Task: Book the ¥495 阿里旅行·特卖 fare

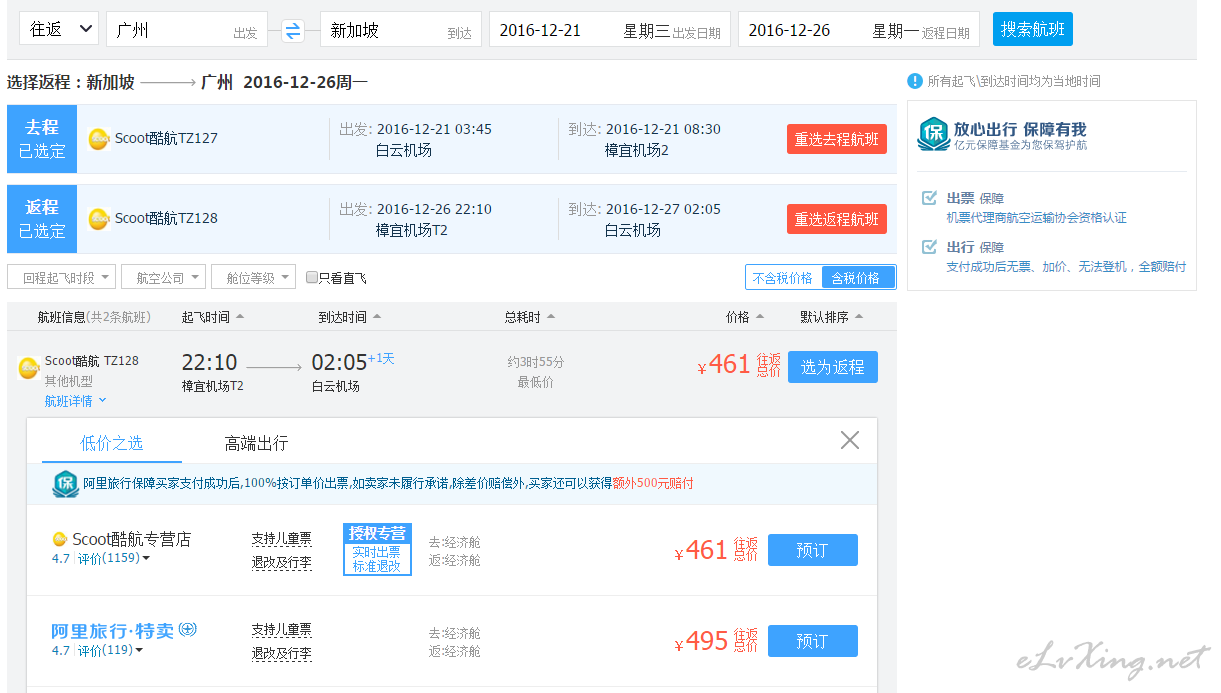Action: (x=813, y=641)
